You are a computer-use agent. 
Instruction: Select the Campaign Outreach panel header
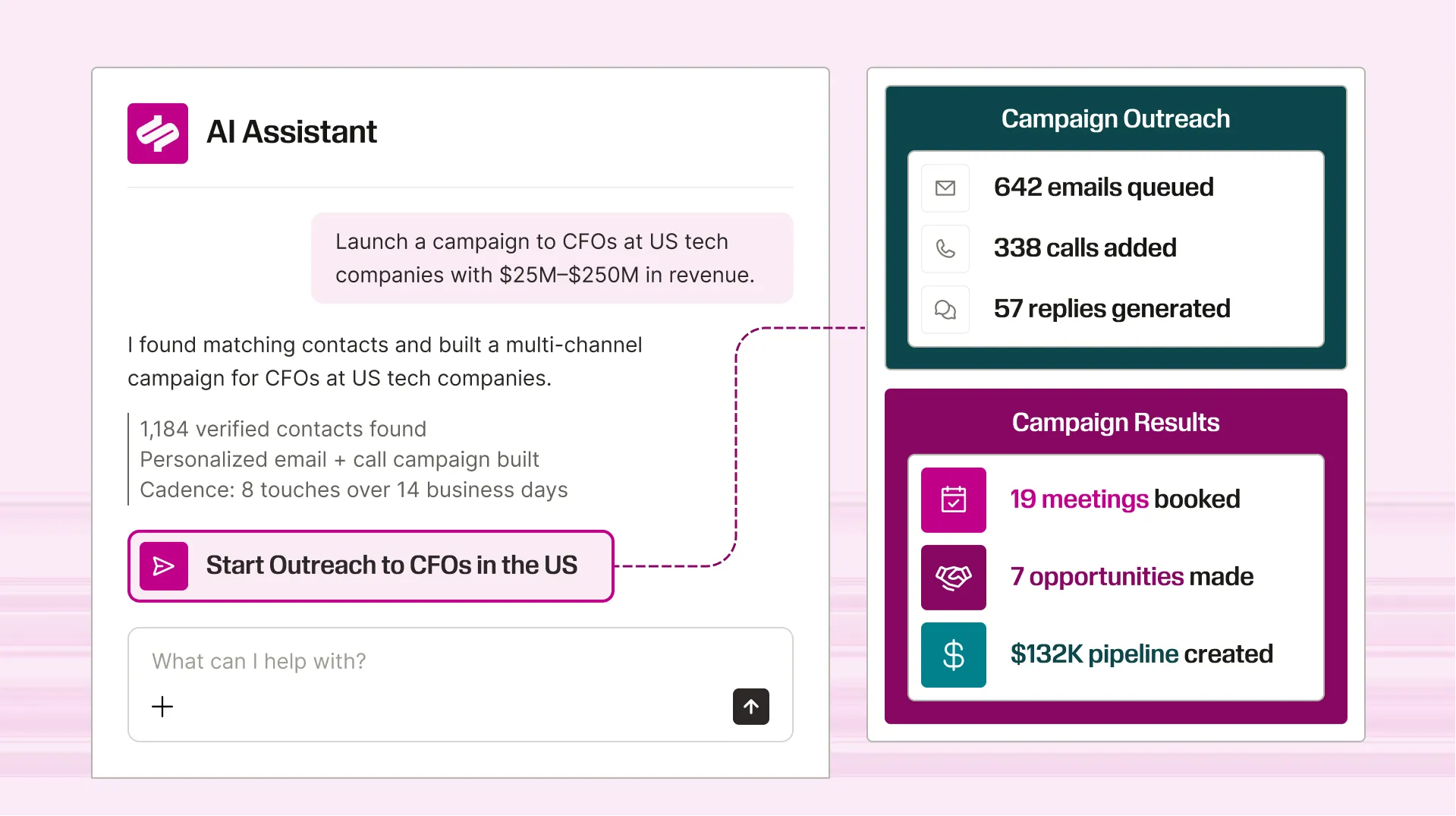click(x=1115, y=118)
